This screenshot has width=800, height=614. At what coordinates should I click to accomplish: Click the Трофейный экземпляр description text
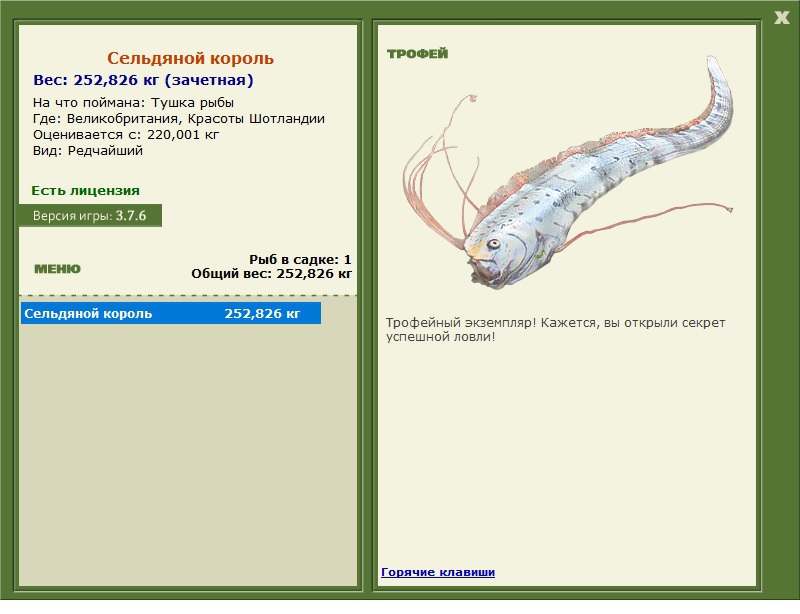coord(555,330)
